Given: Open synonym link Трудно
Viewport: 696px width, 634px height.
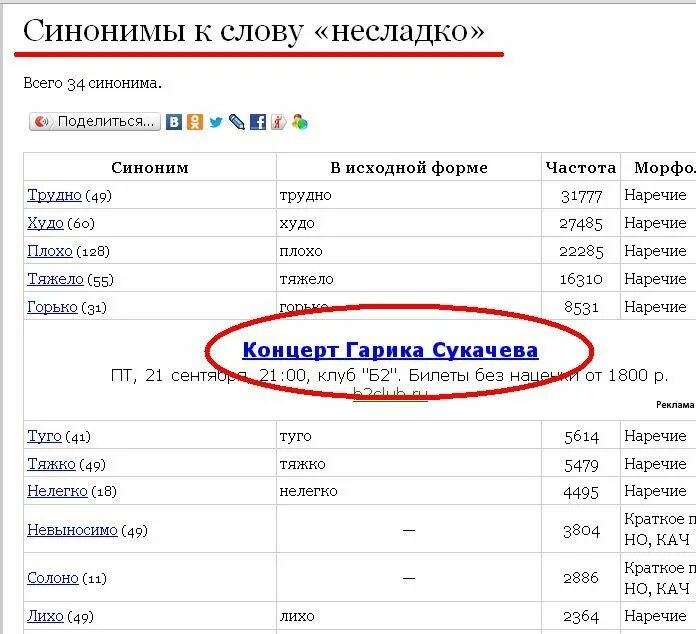Looking at the screenshot, I should click(54, 195).
